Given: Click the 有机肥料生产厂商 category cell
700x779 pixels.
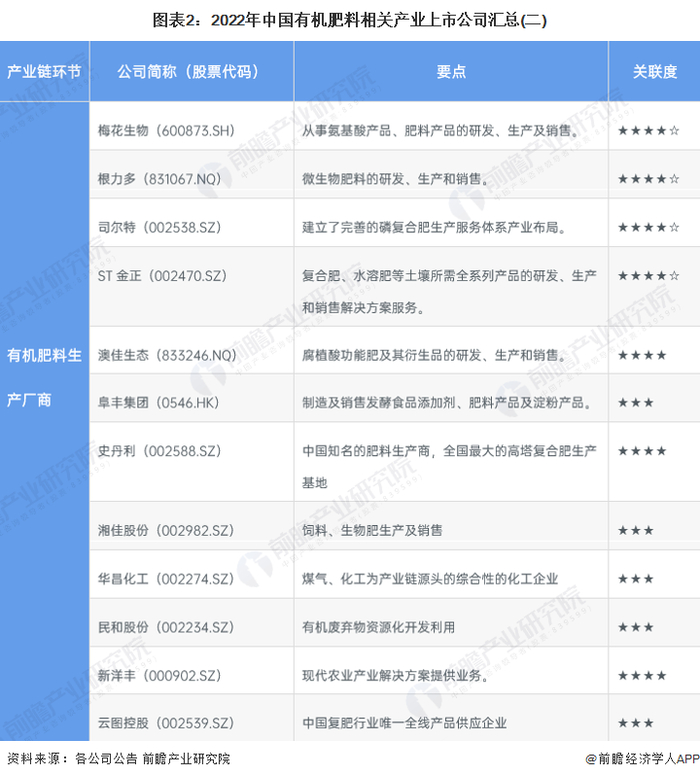Looking at the screenshot, I should (44, 378).
